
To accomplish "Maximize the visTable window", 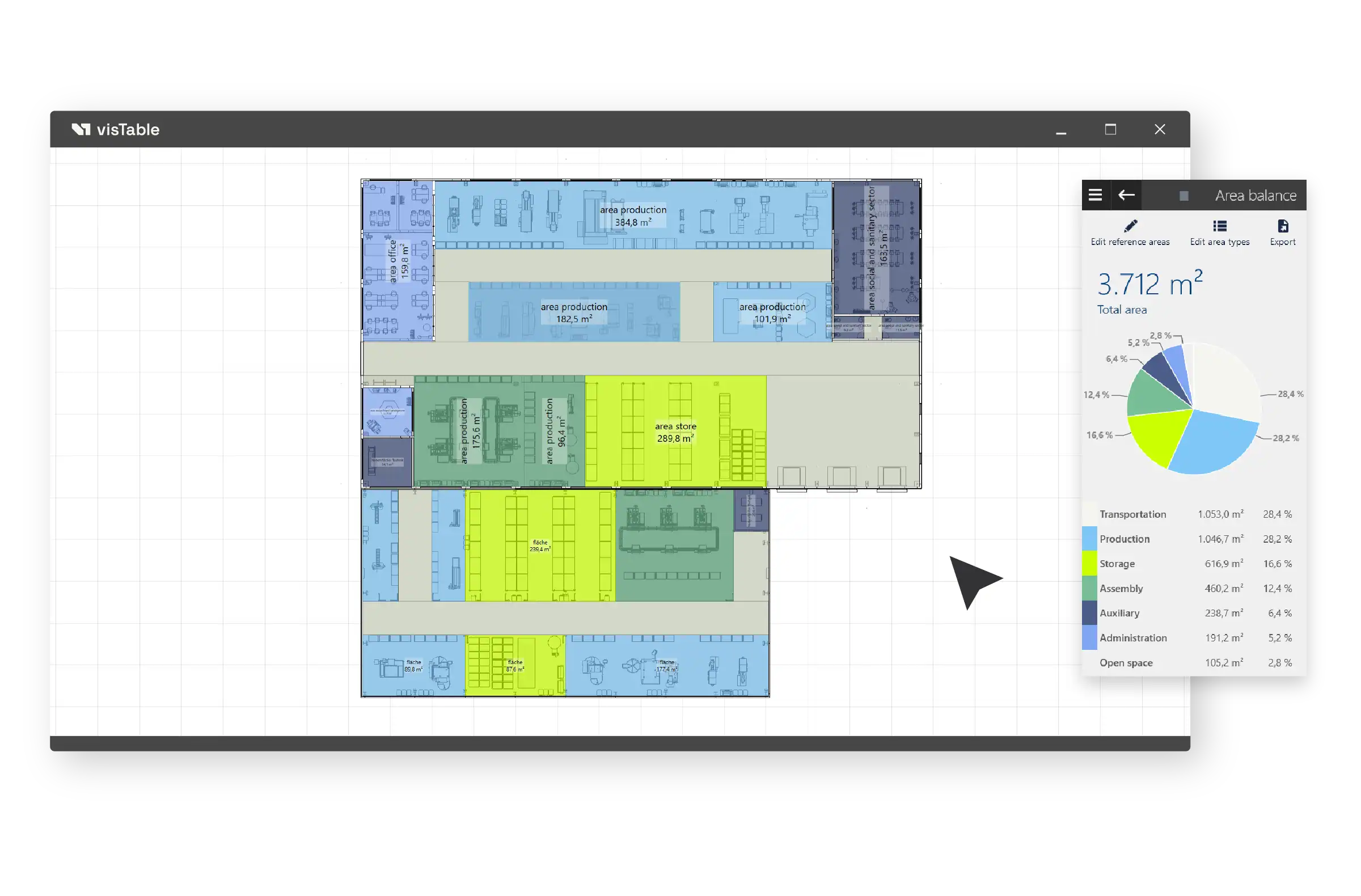I will pyautogui.click(x=1109, y=129).
